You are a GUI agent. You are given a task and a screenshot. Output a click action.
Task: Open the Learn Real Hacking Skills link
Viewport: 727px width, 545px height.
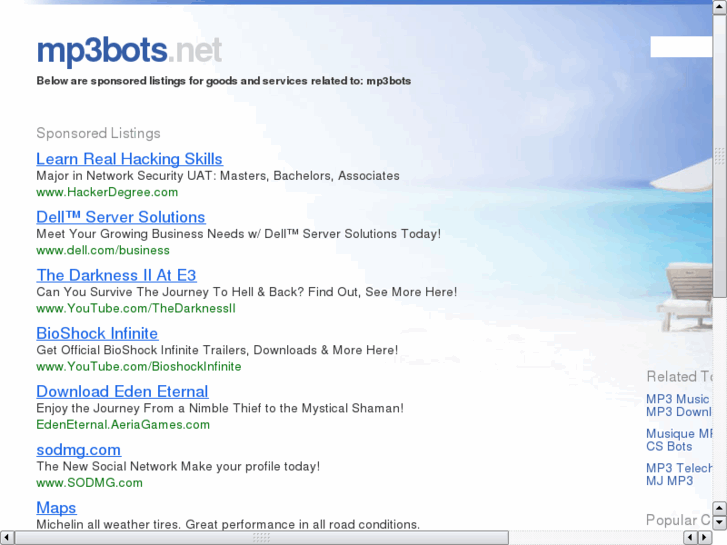pos(129,159)
